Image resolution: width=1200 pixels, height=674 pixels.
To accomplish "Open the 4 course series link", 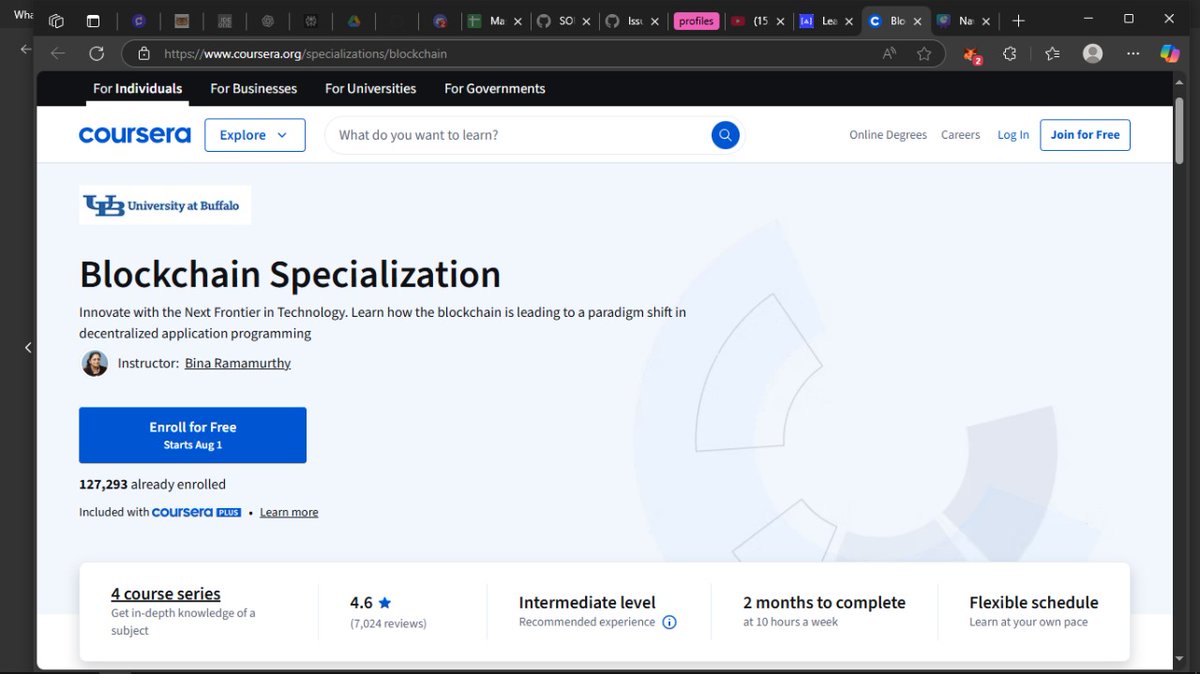I will [166, 594].
